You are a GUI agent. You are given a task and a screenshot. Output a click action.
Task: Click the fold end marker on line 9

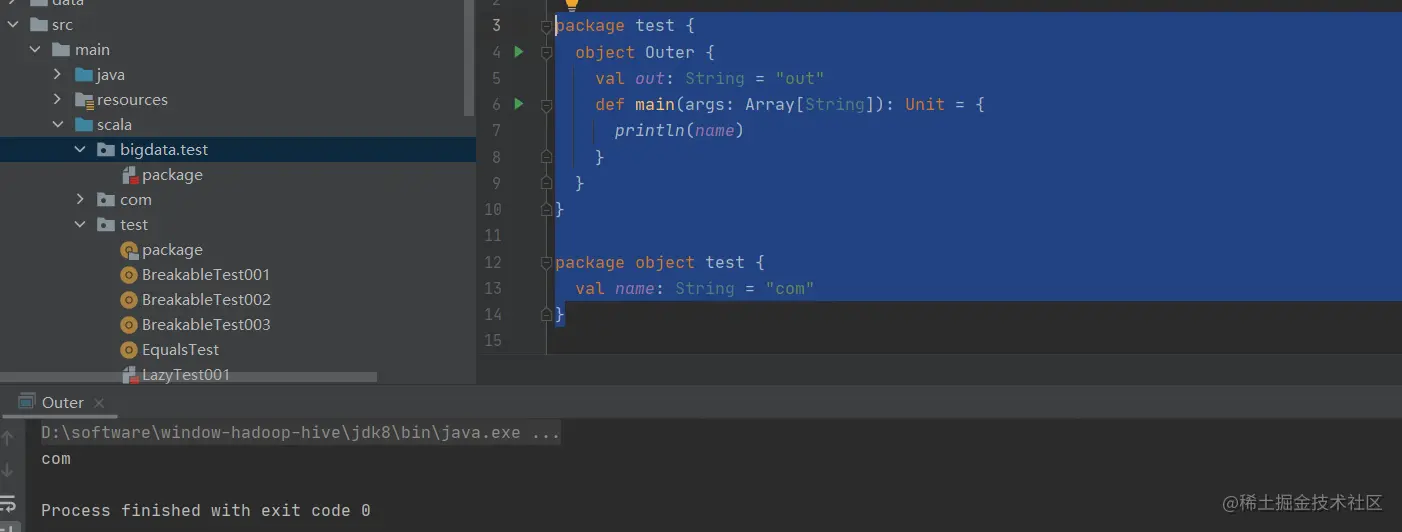[x=547, y=183]
